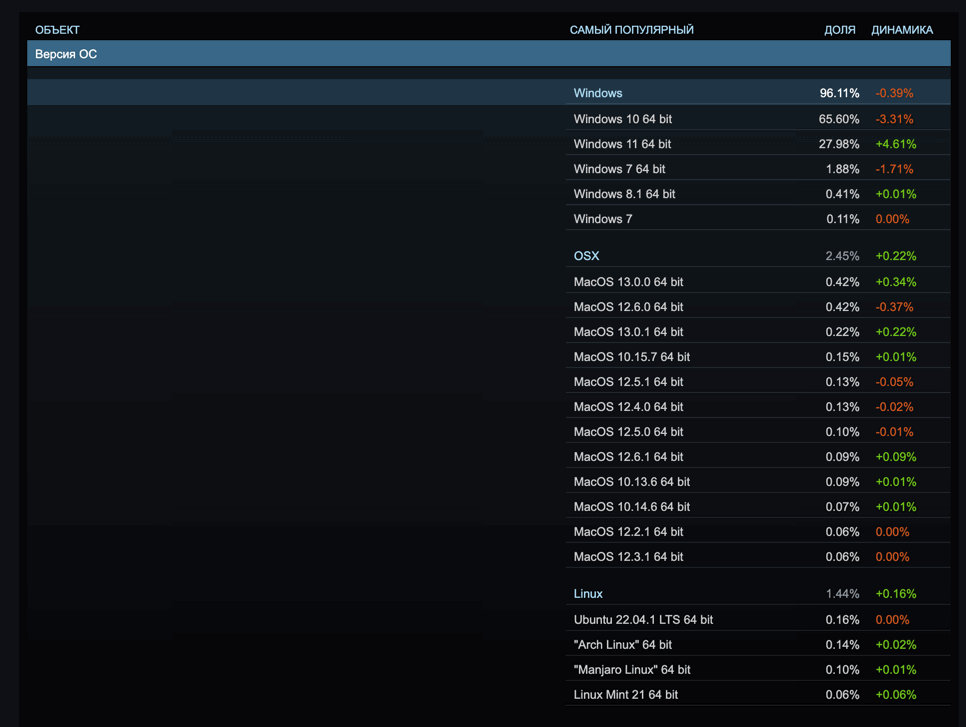Click the Windows 7 64 bit row
The height and width of the screenshot is (727, 966).
click(758, 169)
